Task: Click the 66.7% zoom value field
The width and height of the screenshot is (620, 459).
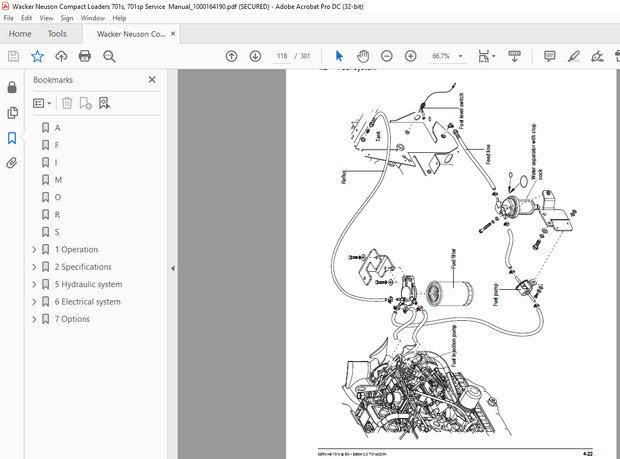Action: point(441,56)
